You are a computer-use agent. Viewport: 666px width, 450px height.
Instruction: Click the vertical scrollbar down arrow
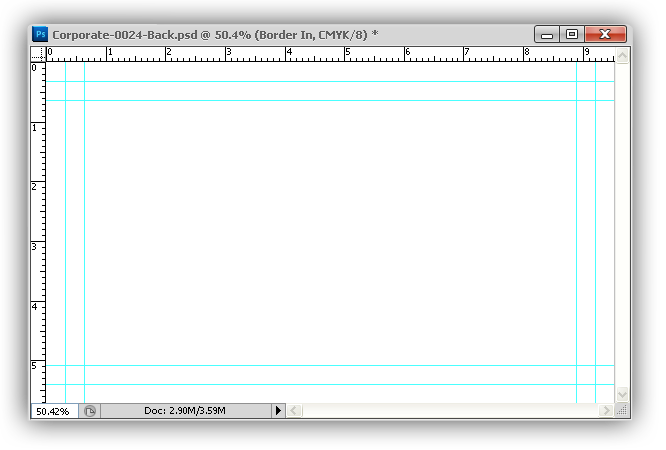point(623,395)
